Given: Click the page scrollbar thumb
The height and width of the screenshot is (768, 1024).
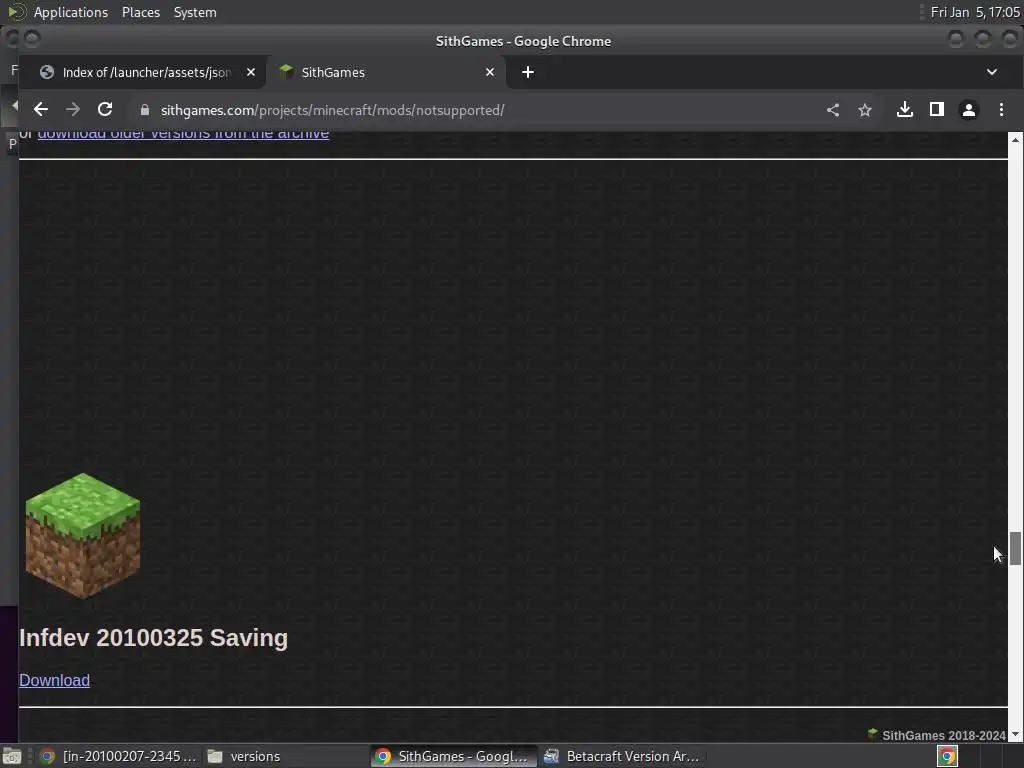Looking at the screenshot, I should (1015, 549).
